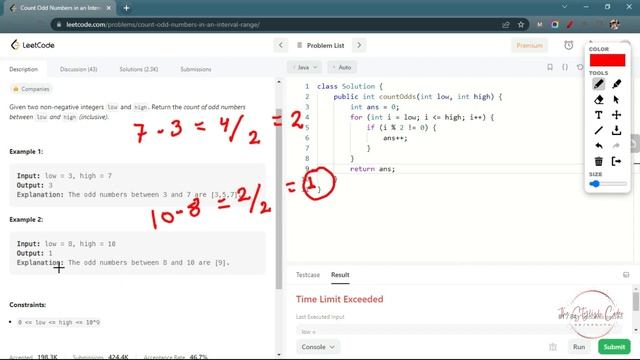640x360 pixels.
Task: Open the red color picker swatch
Action: pos(607,60)
